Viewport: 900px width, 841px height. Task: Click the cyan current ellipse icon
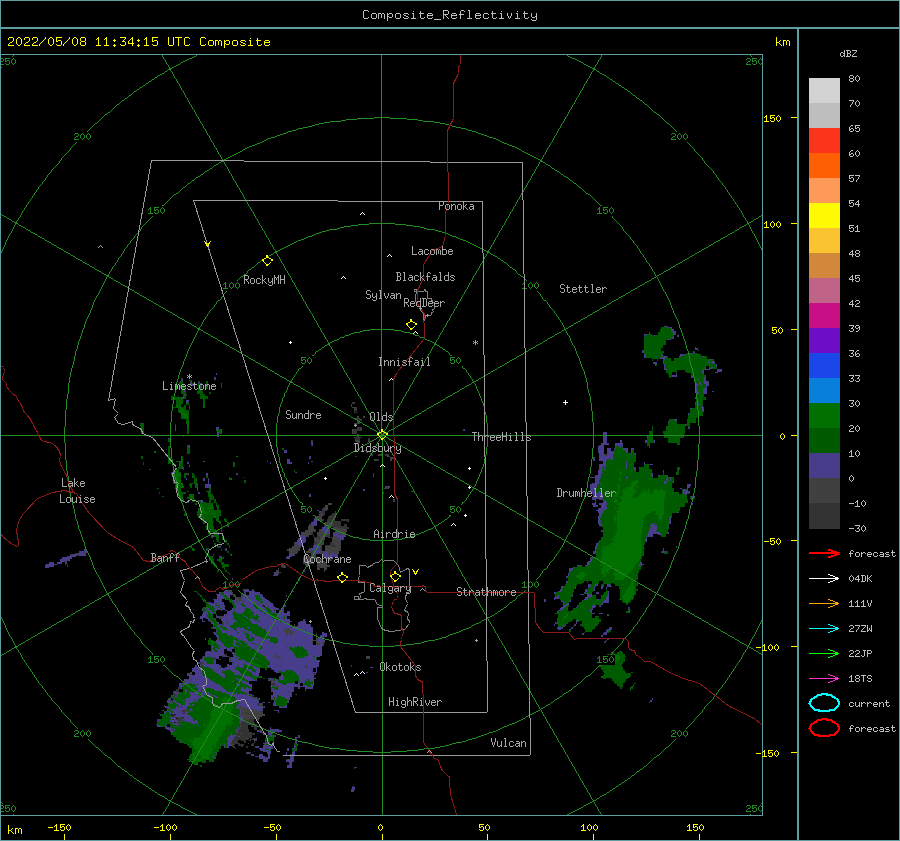click(x=824, y=703)
